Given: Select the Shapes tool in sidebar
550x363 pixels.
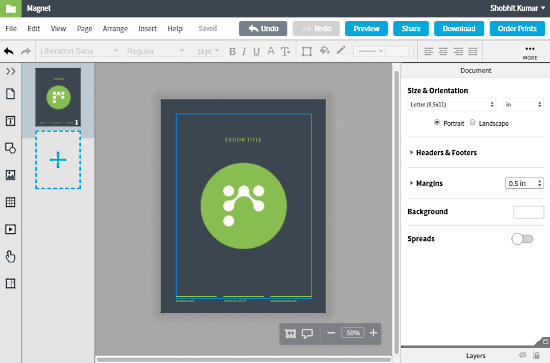Looking at the screenshot, I should click(11, 148).
